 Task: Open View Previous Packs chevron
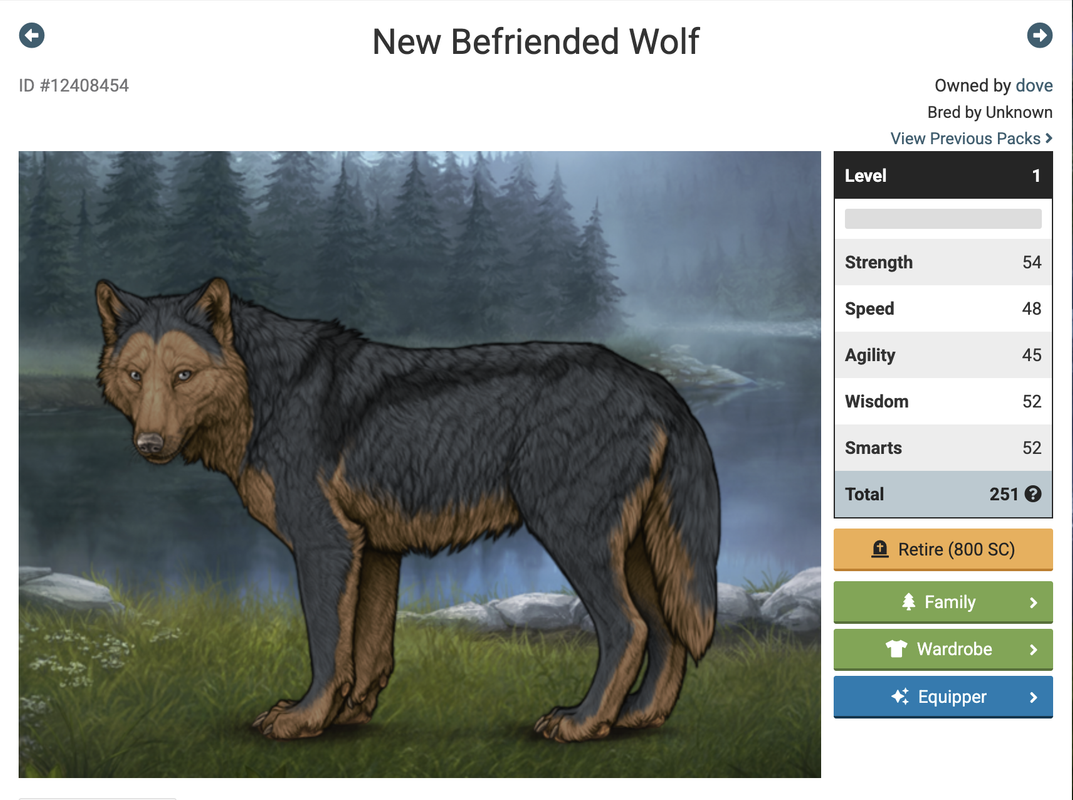(x=1048, y=138)
